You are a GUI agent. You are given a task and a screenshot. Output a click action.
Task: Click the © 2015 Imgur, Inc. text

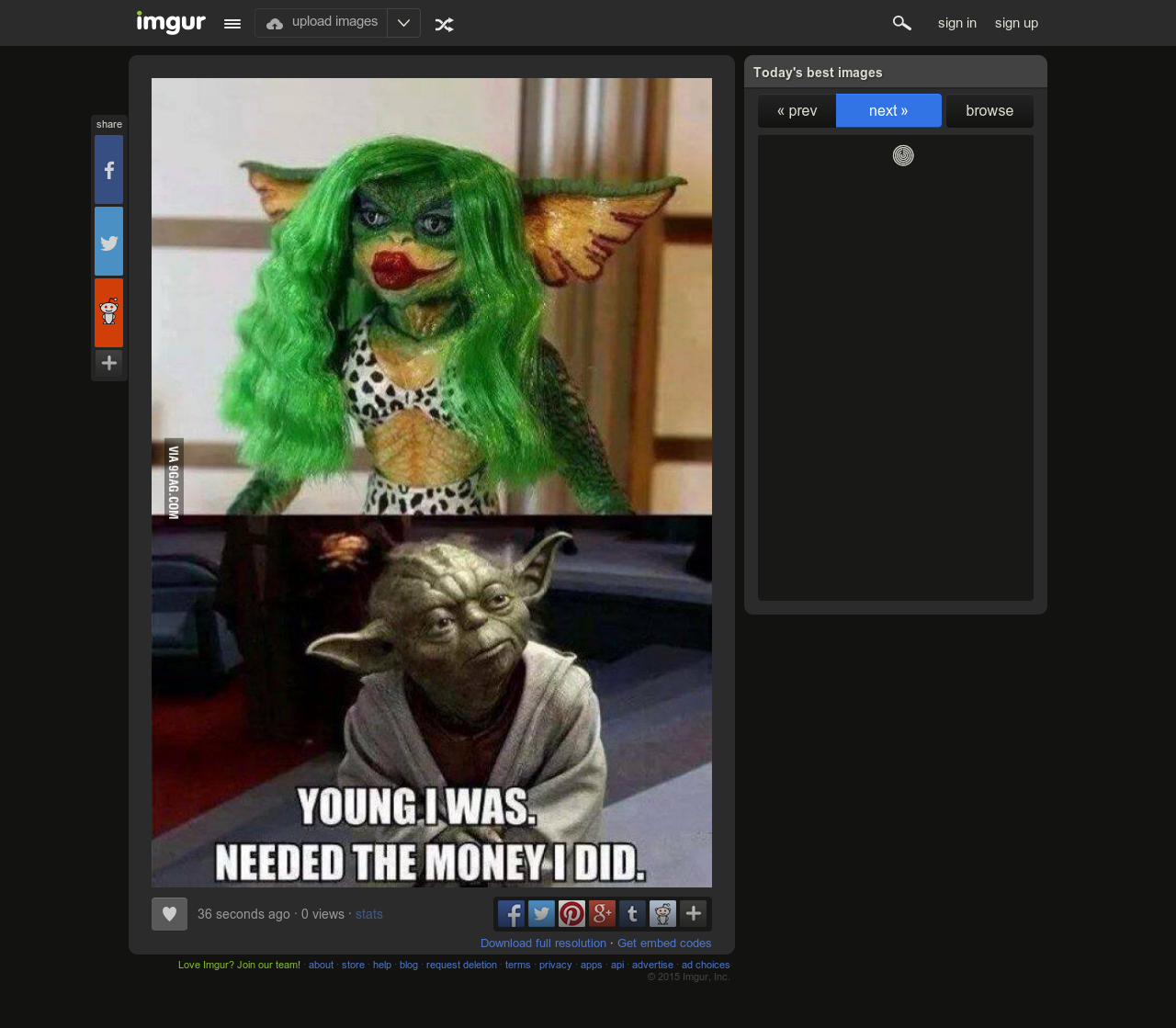pos(689,977)
